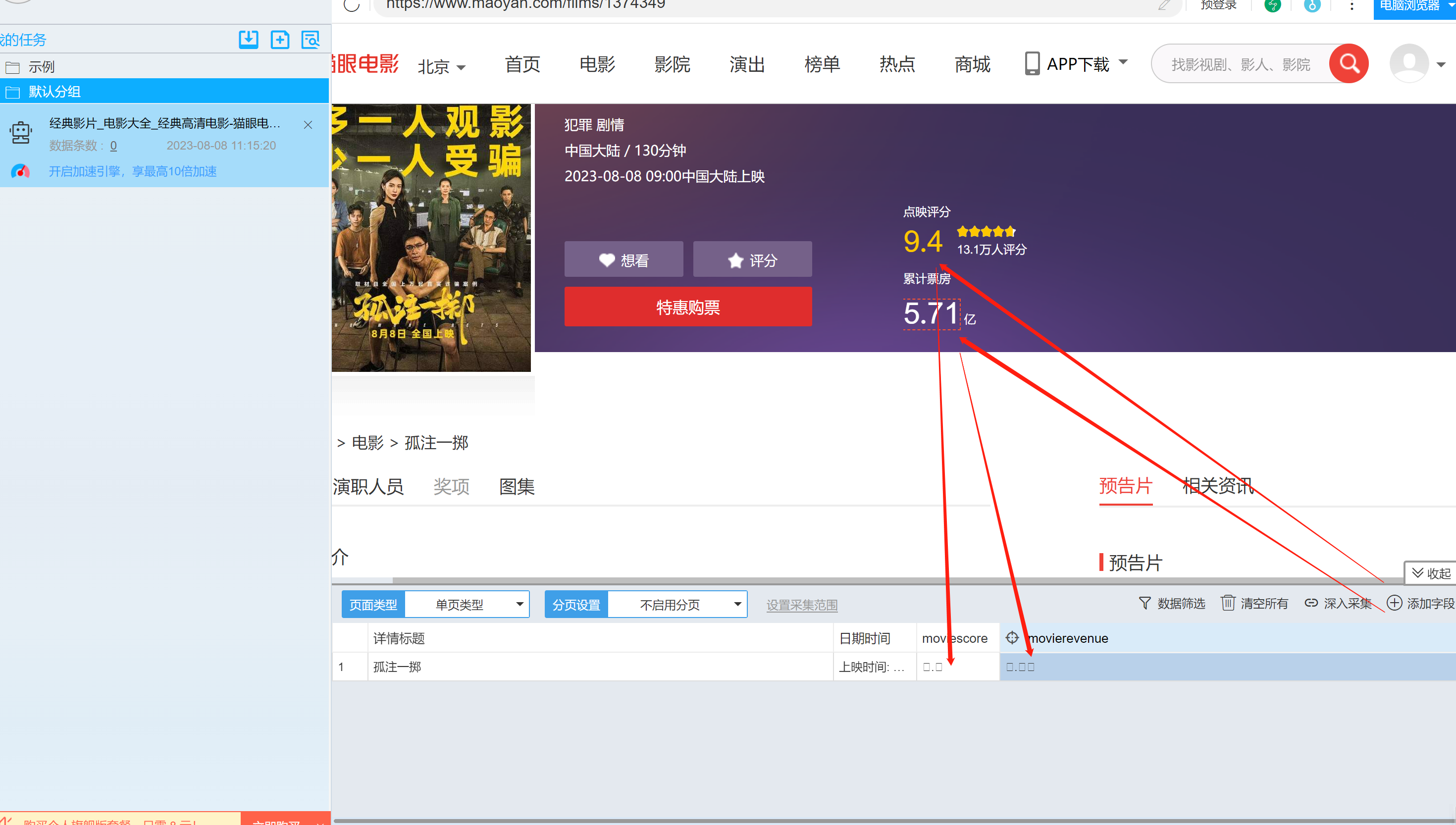Click the new task plus icon

click(x=280, y=39)
